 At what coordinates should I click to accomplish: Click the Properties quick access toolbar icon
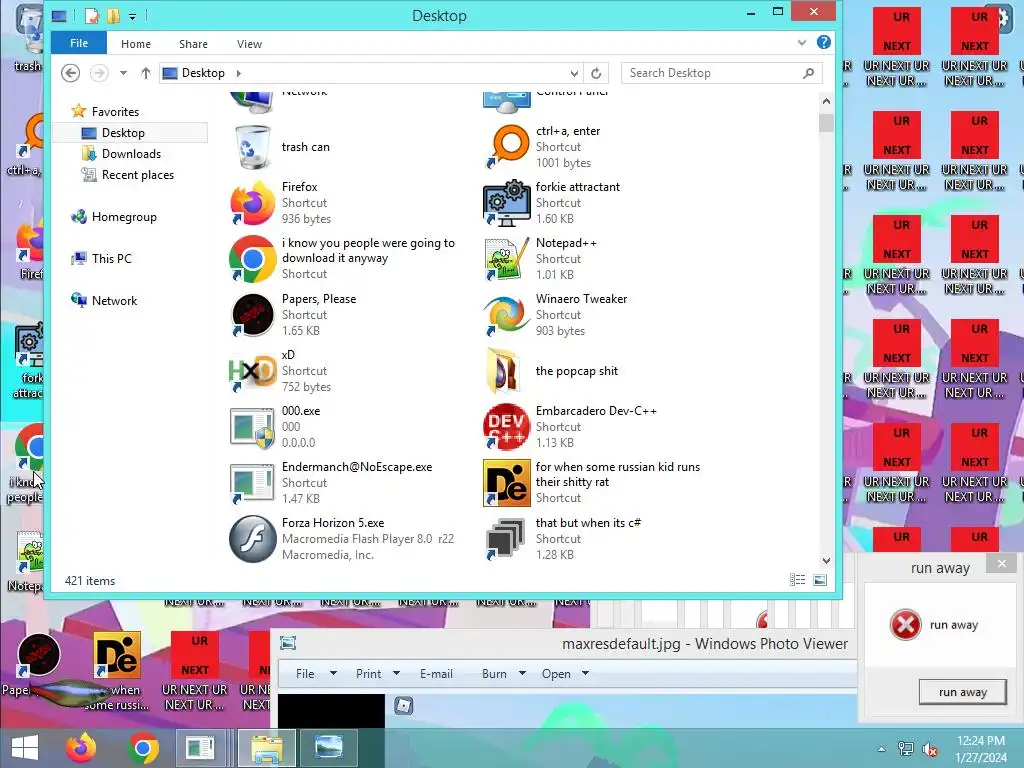(x=91, y=16)
